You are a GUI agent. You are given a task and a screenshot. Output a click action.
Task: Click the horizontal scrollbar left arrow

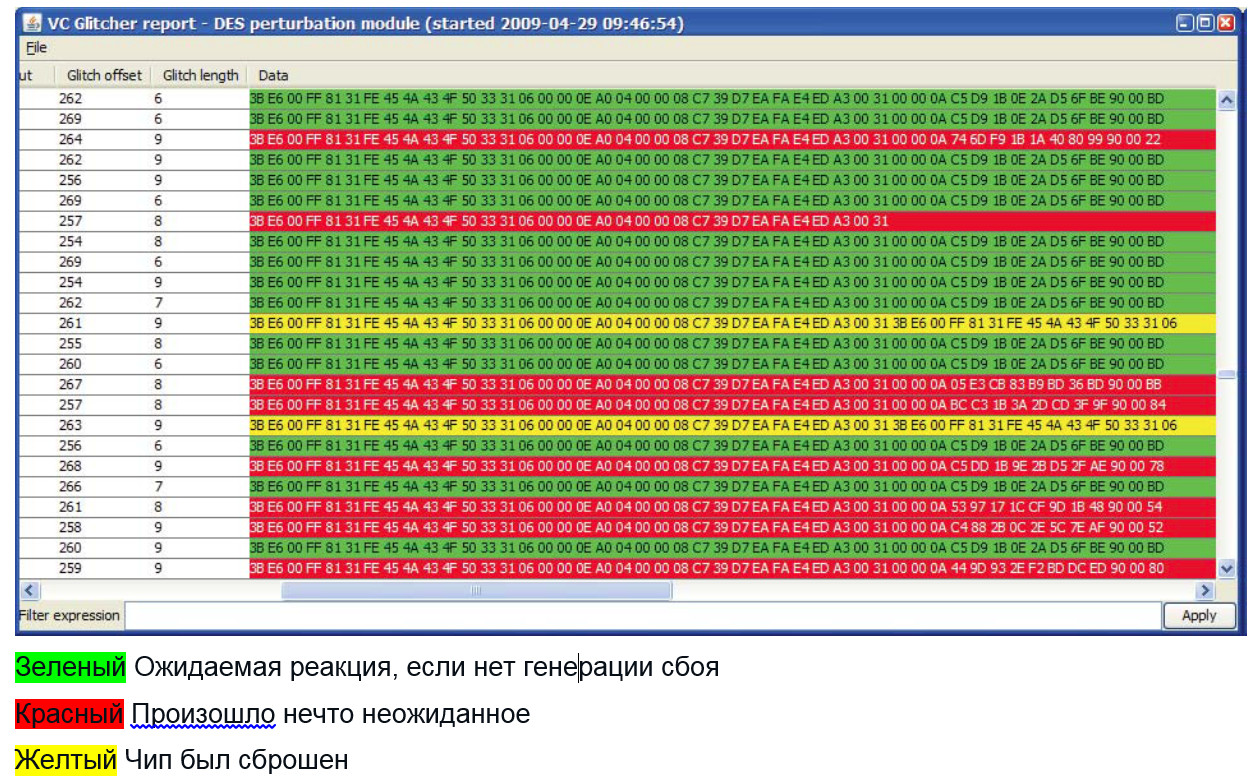(x=28, y=591)
